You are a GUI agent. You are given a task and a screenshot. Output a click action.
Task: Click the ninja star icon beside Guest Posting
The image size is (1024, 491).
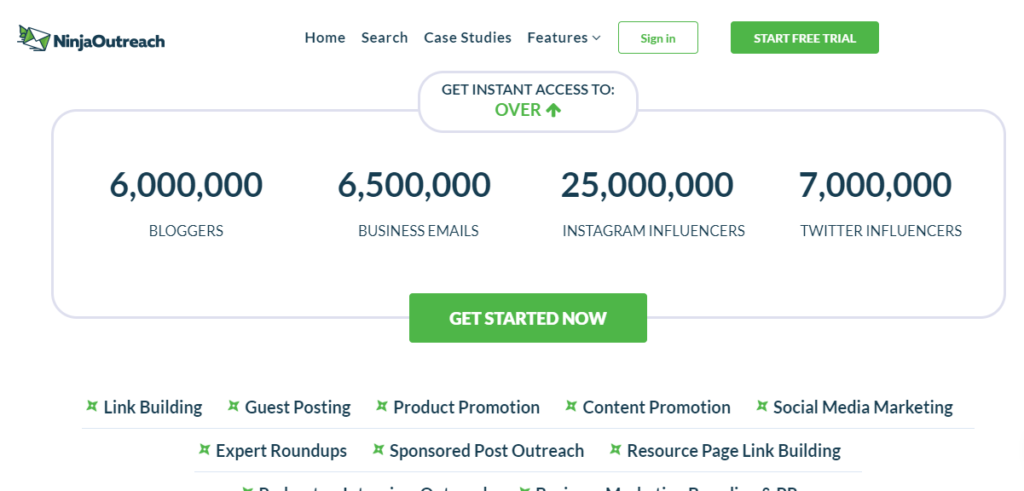[x=233, y=406]
